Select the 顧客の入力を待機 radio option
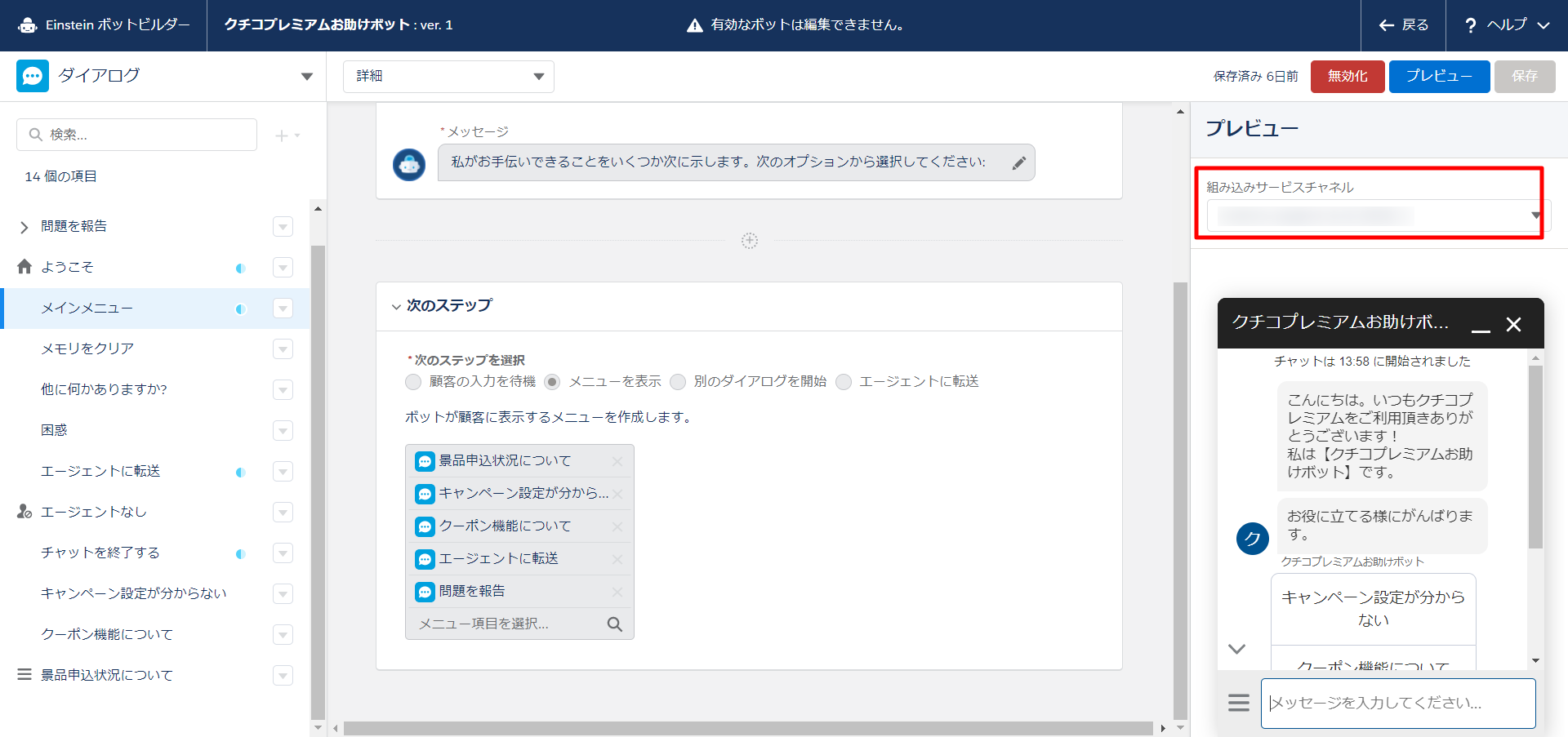This screenshot has height=737, width=1568. click(x=413, y=382)
